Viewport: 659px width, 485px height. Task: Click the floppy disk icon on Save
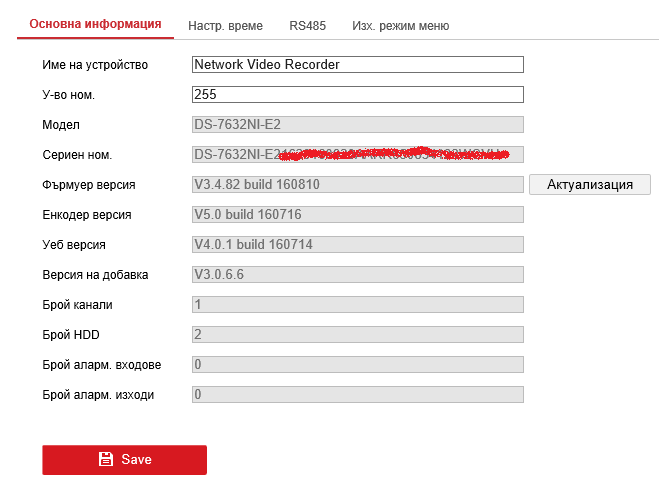pyautogui.click(x=106, y=459)
